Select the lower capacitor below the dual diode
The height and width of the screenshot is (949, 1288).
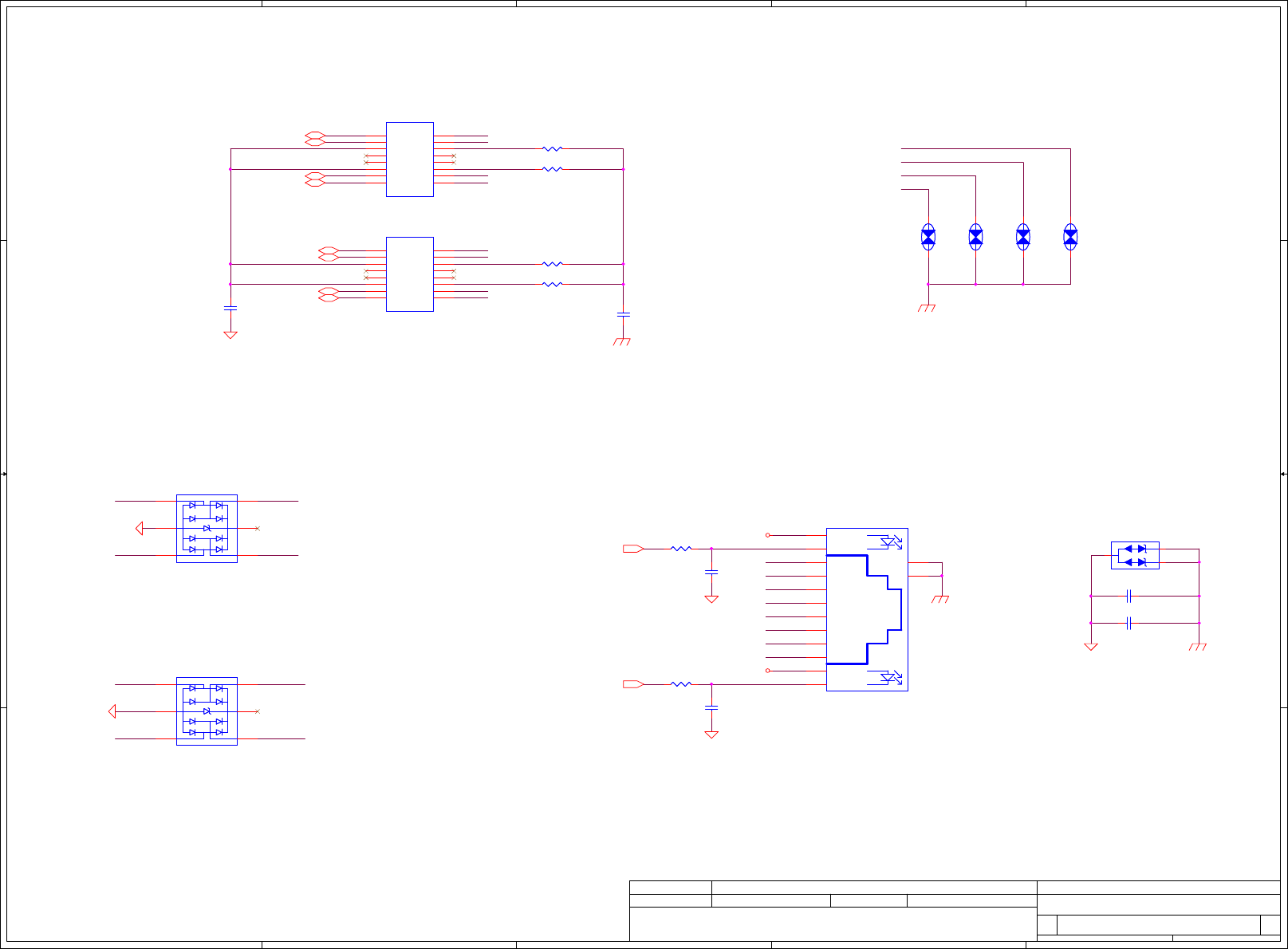pyautogui.click(x=1128, y=623)
